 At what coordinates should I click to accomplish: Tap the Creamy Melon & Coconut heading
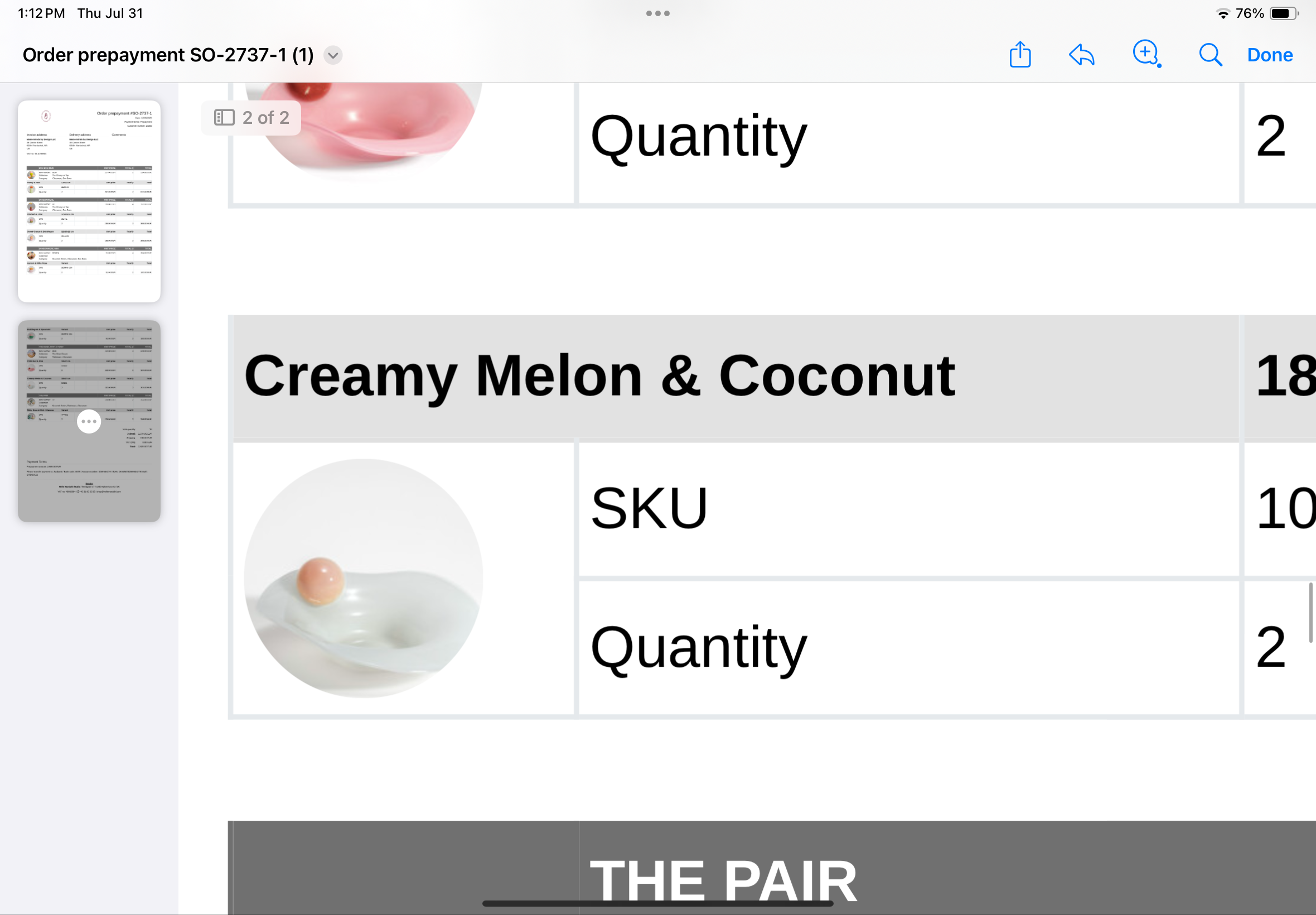(x=599, y=376)
